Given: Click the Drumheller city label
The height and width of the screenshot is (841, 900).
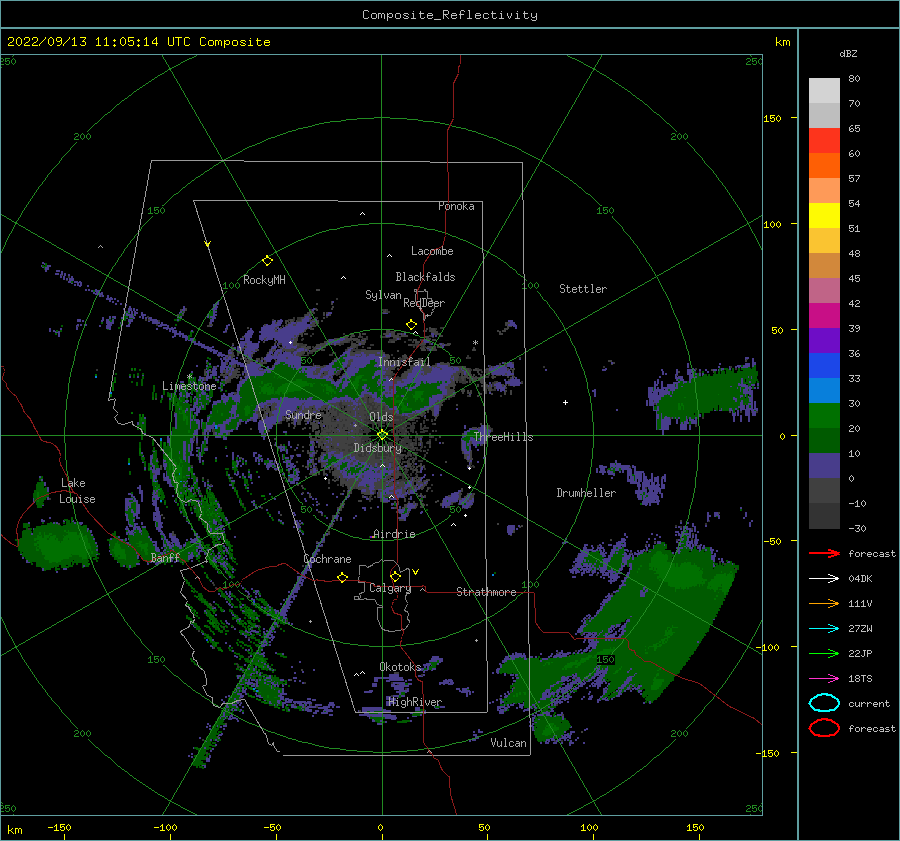Looking at the screenshot, I should click(x=586, y=493).
